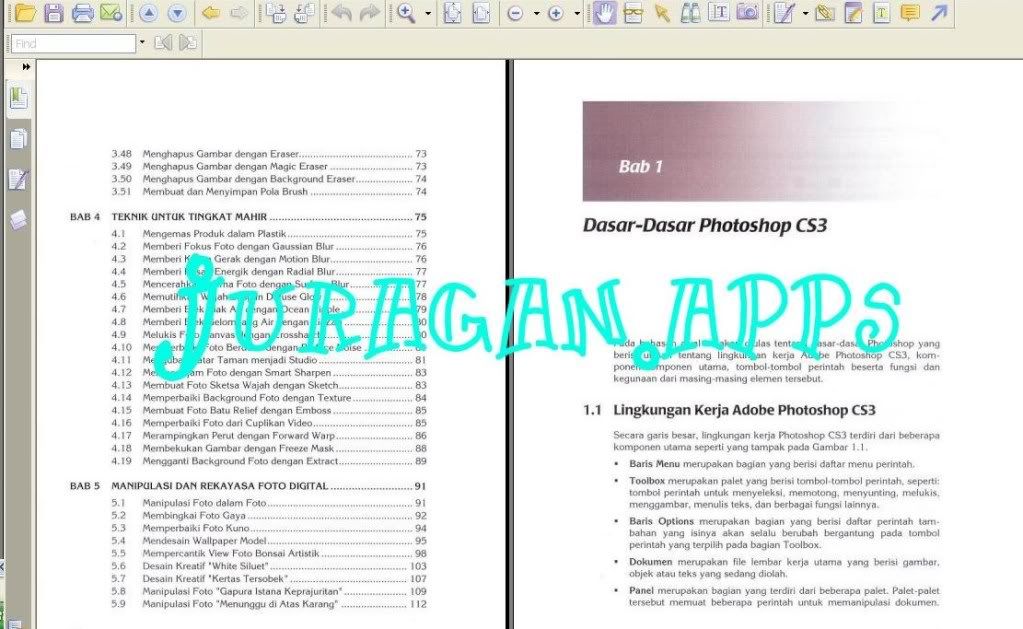This screenshot has height=629, width=1023.
Task: Click the notepad with pencil icon
Action: coord(853,13)
